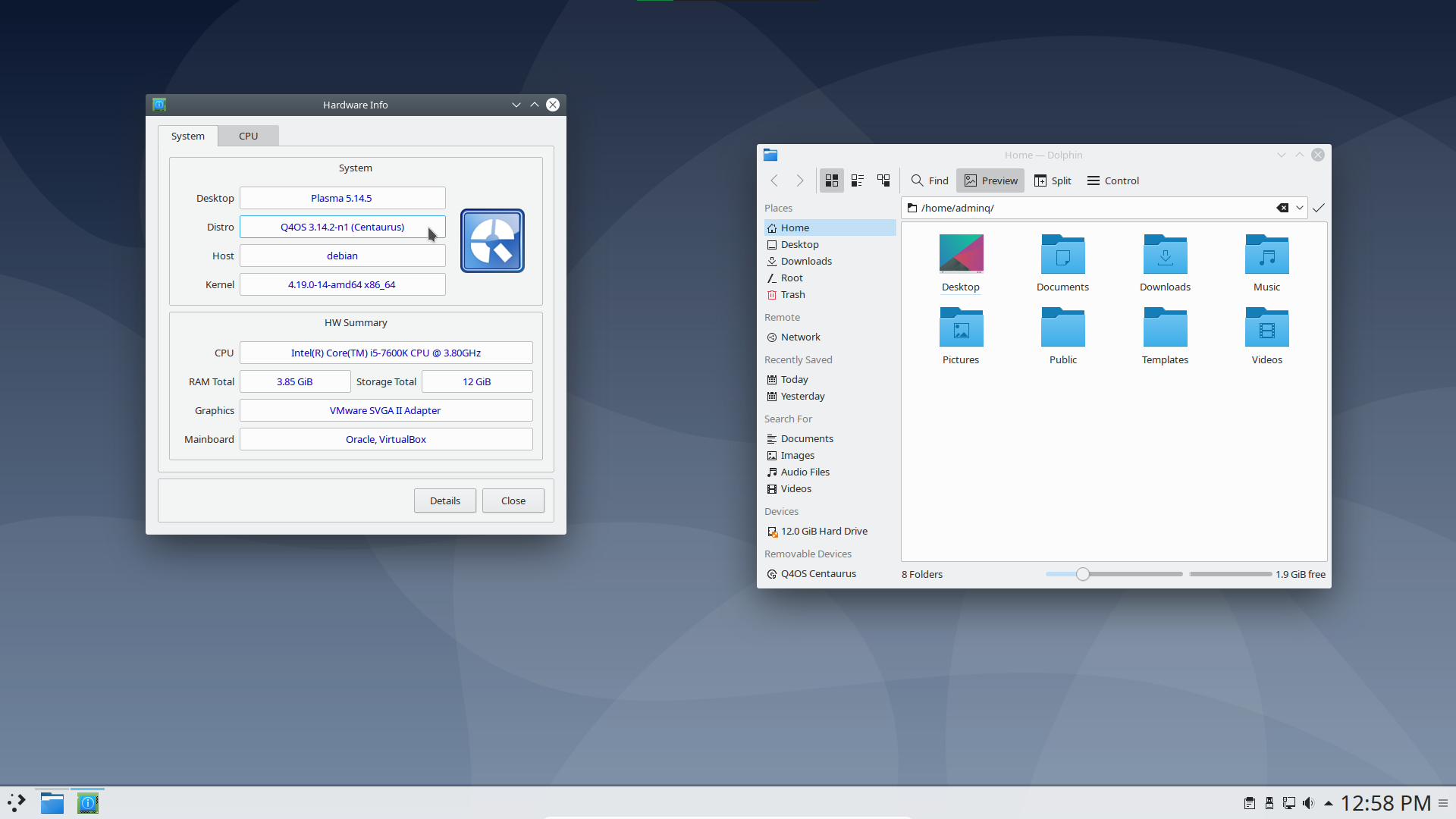Toggle the Preview button in Dolphin

(990, 180)
